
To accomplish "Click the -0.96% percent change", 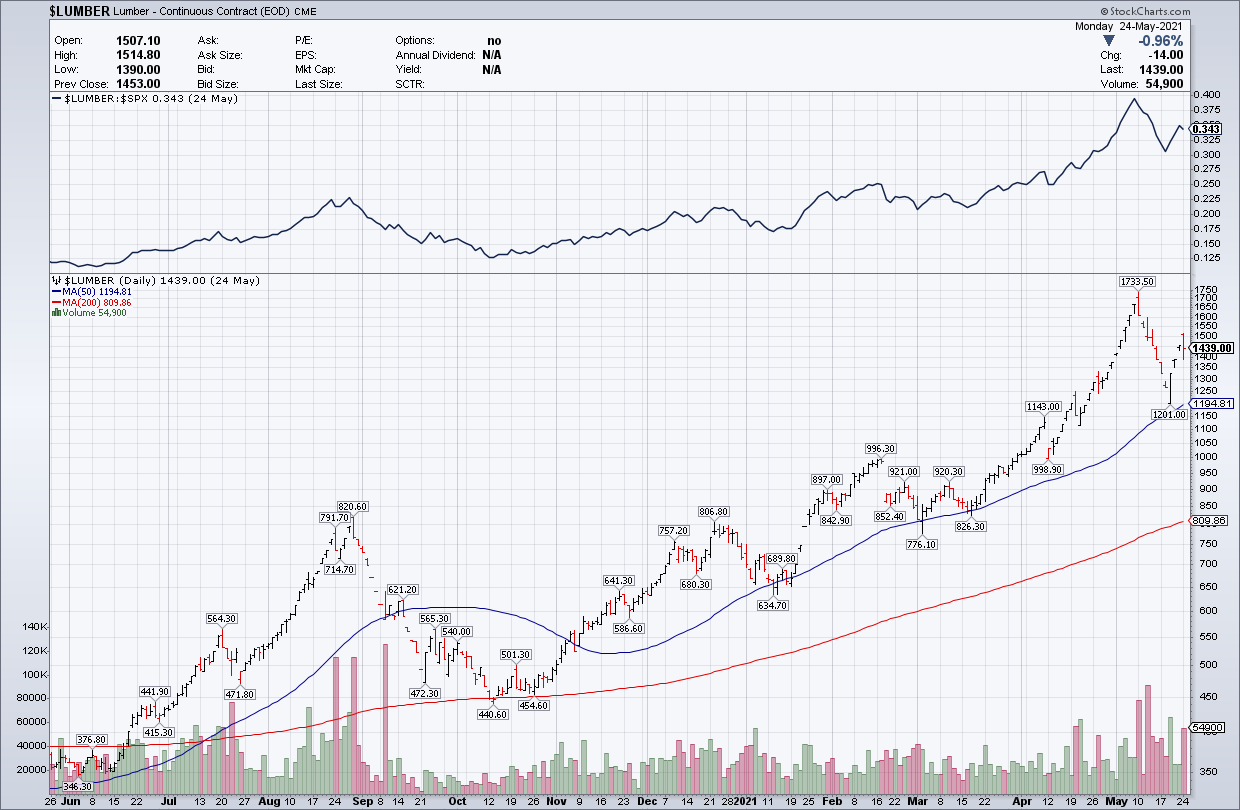I will click(1163, 41).
